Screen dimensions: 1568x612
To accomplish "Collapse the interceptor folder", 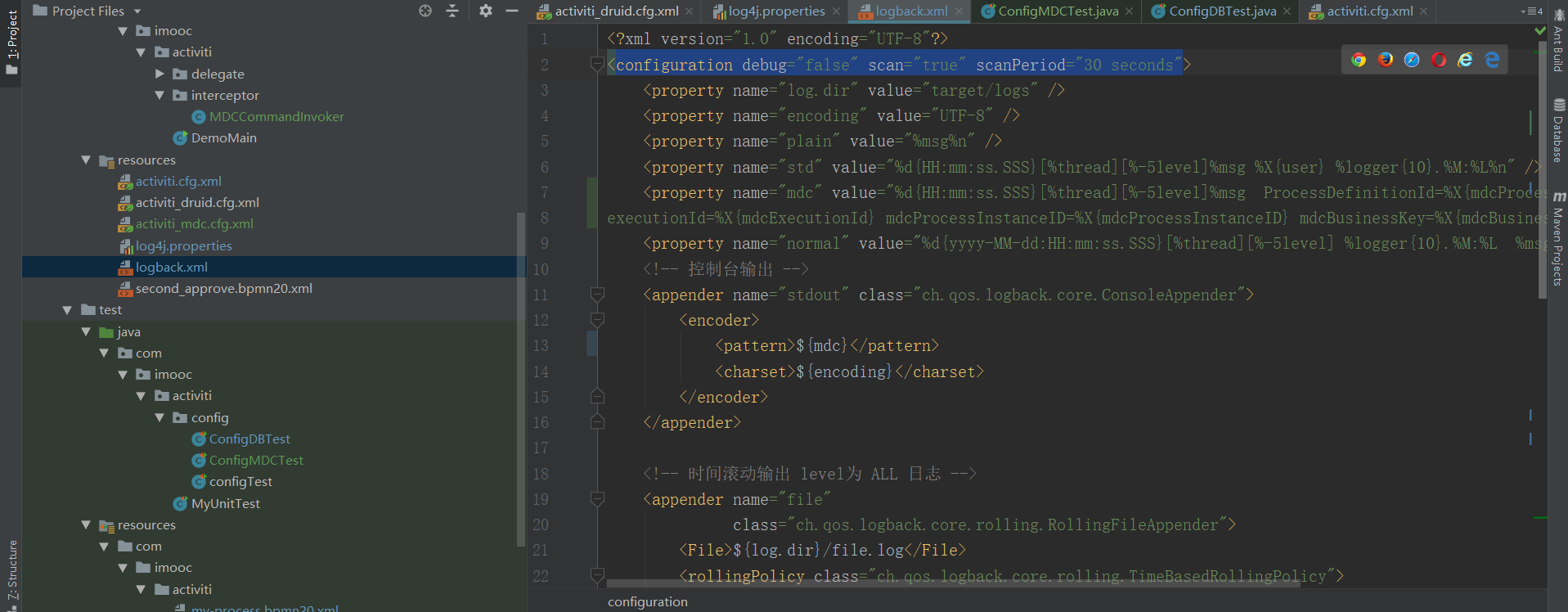I will pyautogui.click(x=159, y=96).
